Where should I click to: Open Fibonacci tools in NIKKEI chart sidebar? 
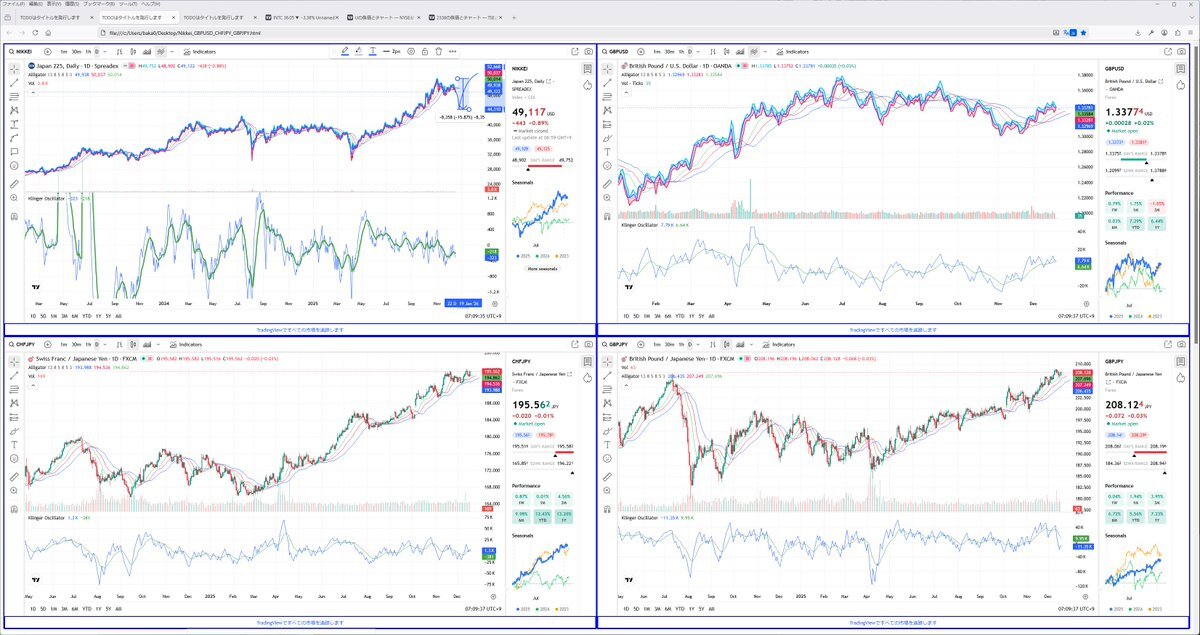pos(15,96)
